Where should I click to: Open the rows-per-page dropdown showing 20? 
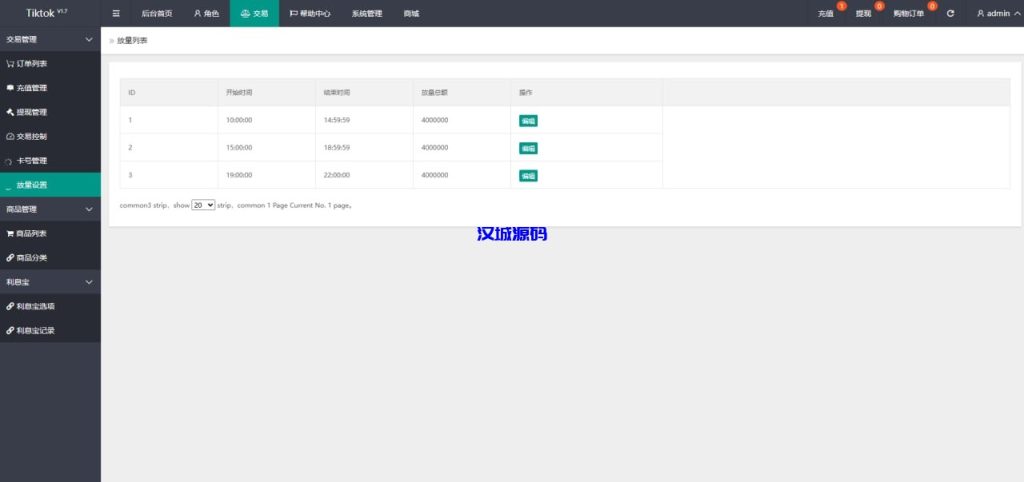pos(203,204)
